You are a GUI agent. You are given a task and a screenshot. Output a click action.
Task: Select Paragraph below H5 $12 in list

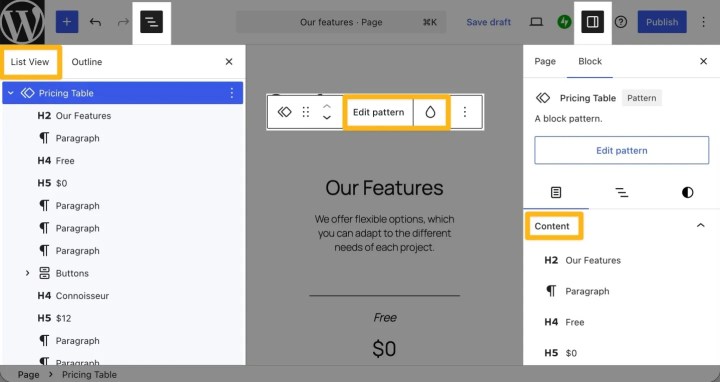coord(123,341)
